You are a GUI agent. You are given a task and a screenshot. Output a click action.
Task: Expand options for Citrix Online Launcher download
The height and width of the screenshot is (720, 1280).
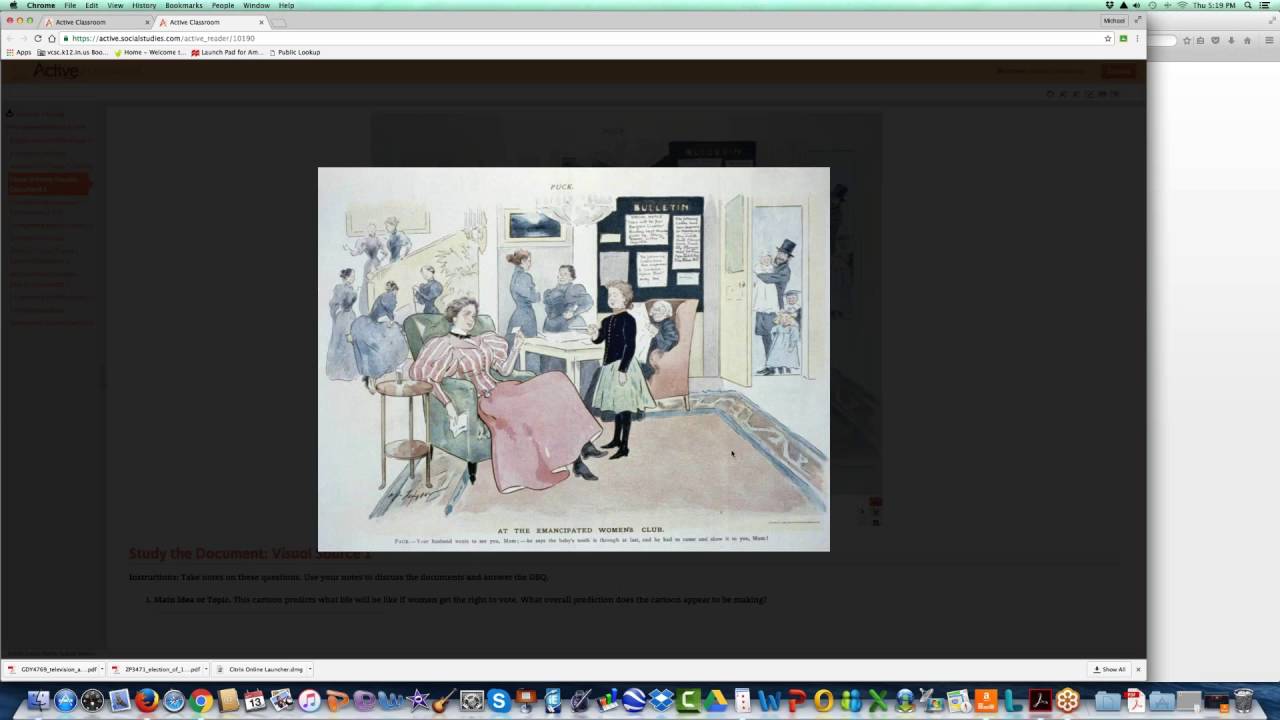pos(309,669)
